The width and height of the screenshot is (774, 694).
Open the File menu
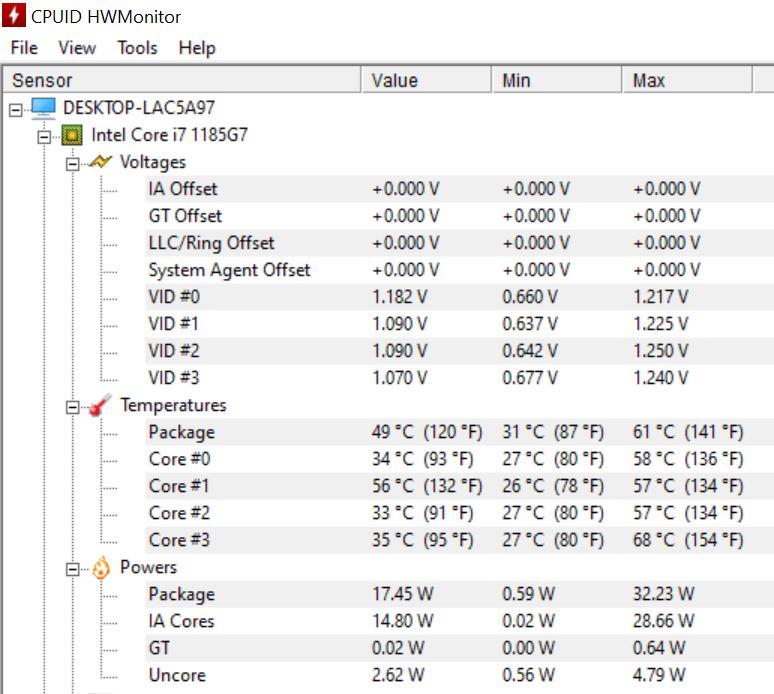tap(24, 48)
